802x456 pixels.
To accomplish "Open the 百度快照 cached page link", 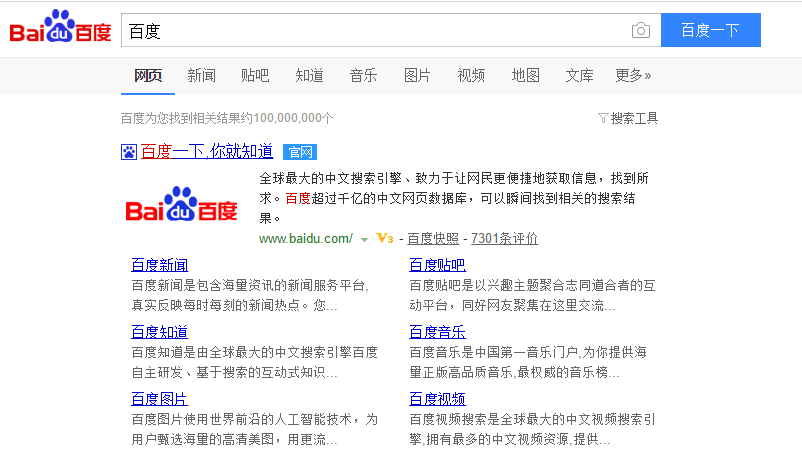I will pos(433,238).
